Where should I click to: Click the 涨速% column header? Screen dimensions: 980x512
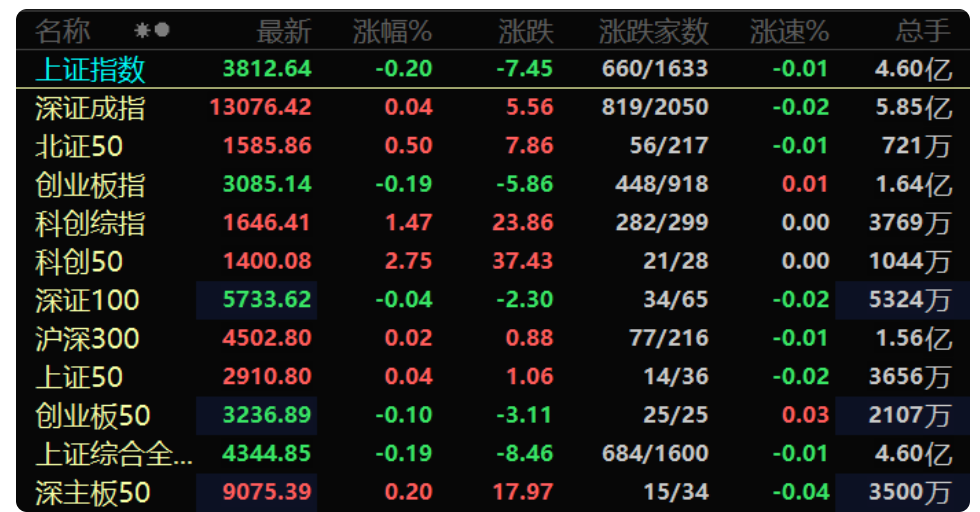coord(789,32)
